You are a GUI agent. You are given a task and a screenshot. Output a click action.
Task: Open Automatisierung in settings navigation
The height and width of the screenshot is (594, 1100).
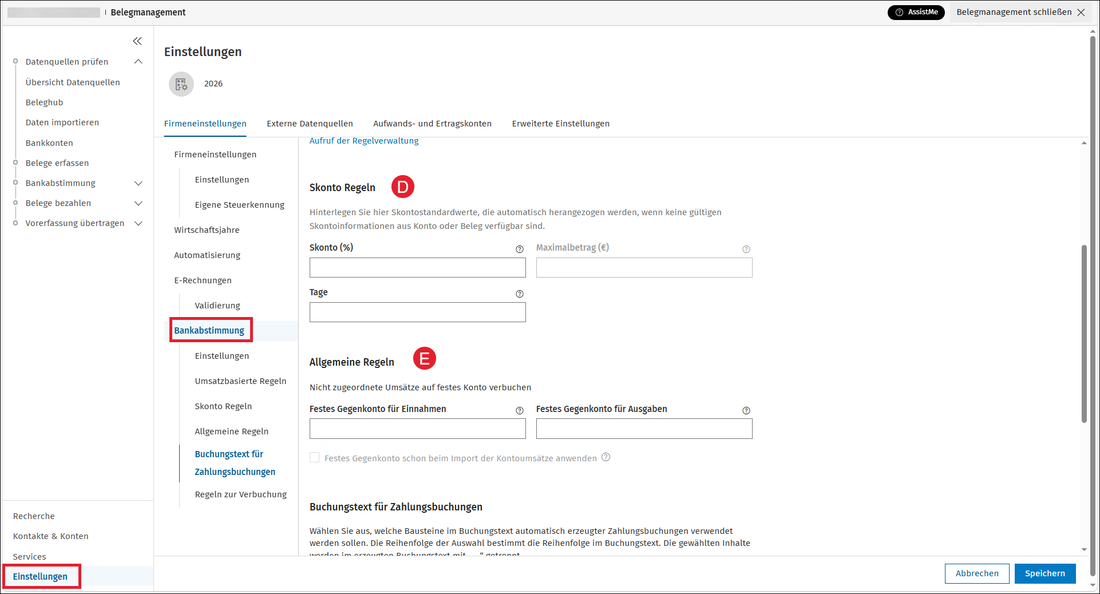[207, 255]
